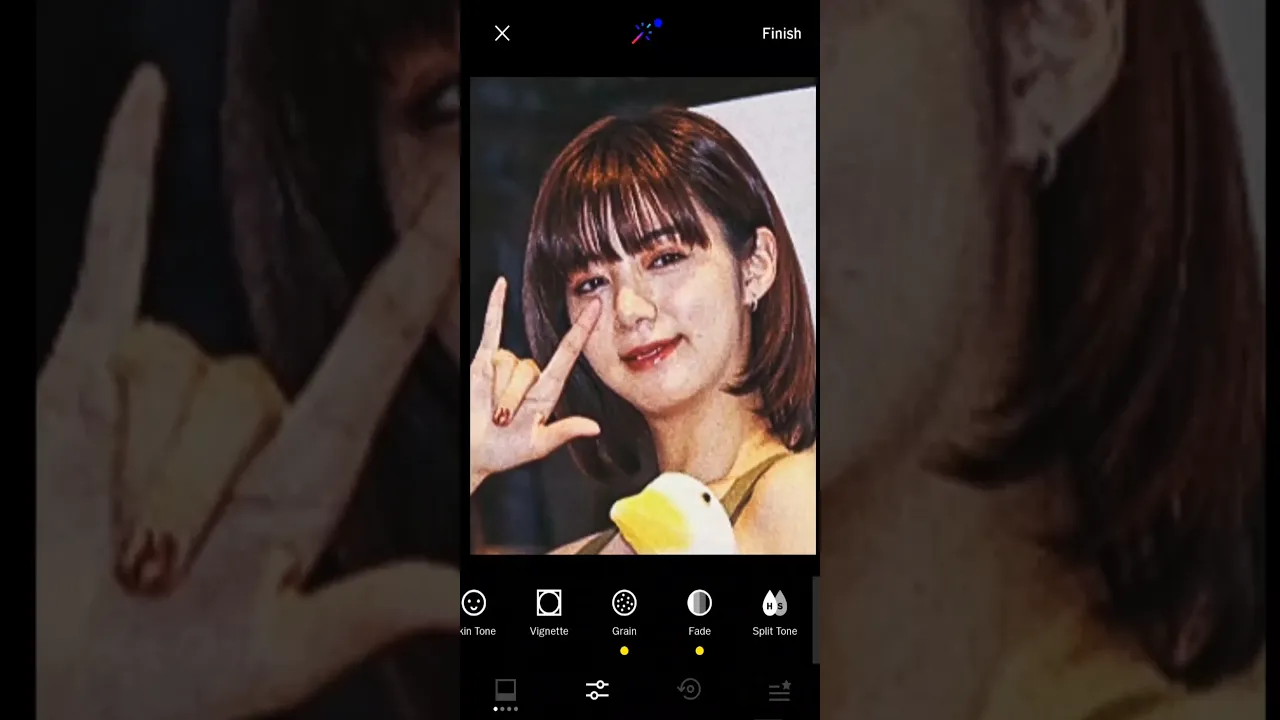1280x720 pixels.
Task: Tap the photo preview of the woman
Action: point(643,316)
